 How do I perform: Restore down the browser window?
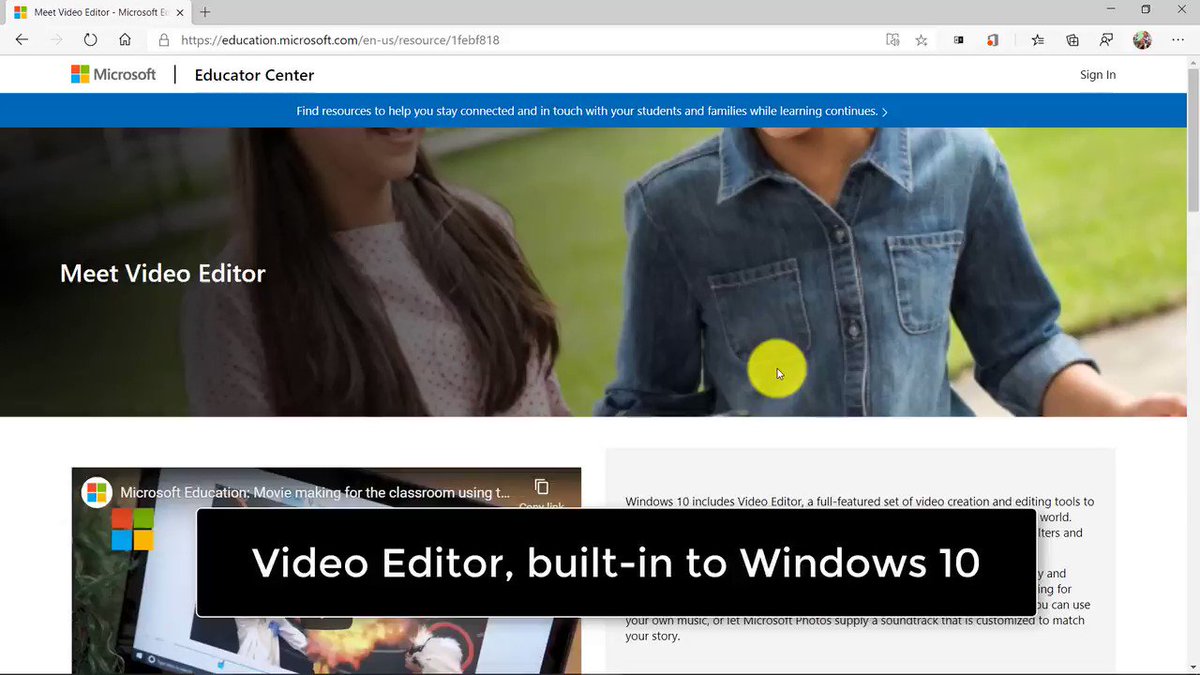click(x=1146, y=10)
